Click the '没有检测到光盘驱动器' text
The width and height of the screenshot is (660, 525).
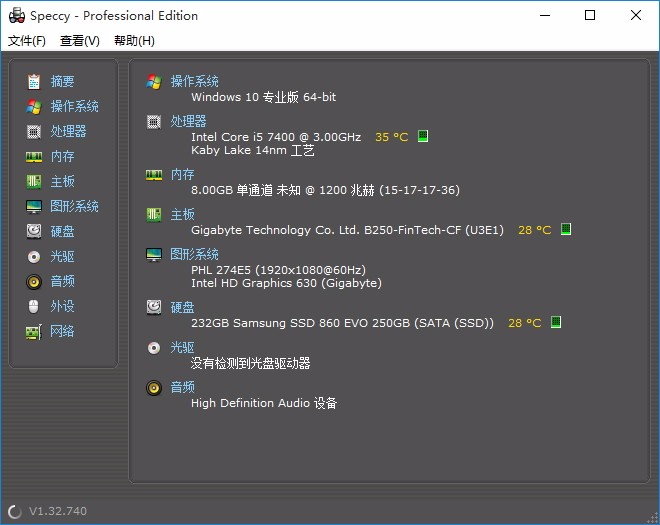click(x=250, y=363)
